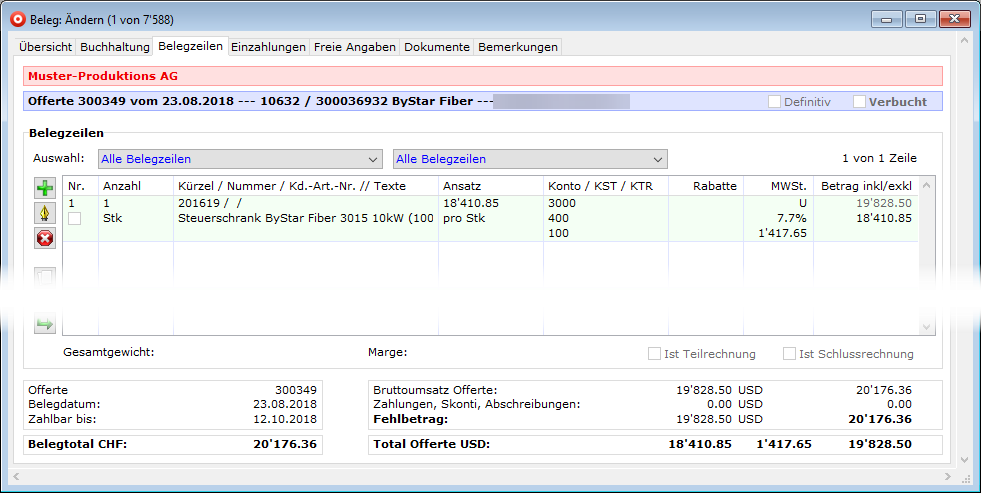Tick the checkbox in row 1
This screenshot has width=981, height=493.
(x=74, y=219)
